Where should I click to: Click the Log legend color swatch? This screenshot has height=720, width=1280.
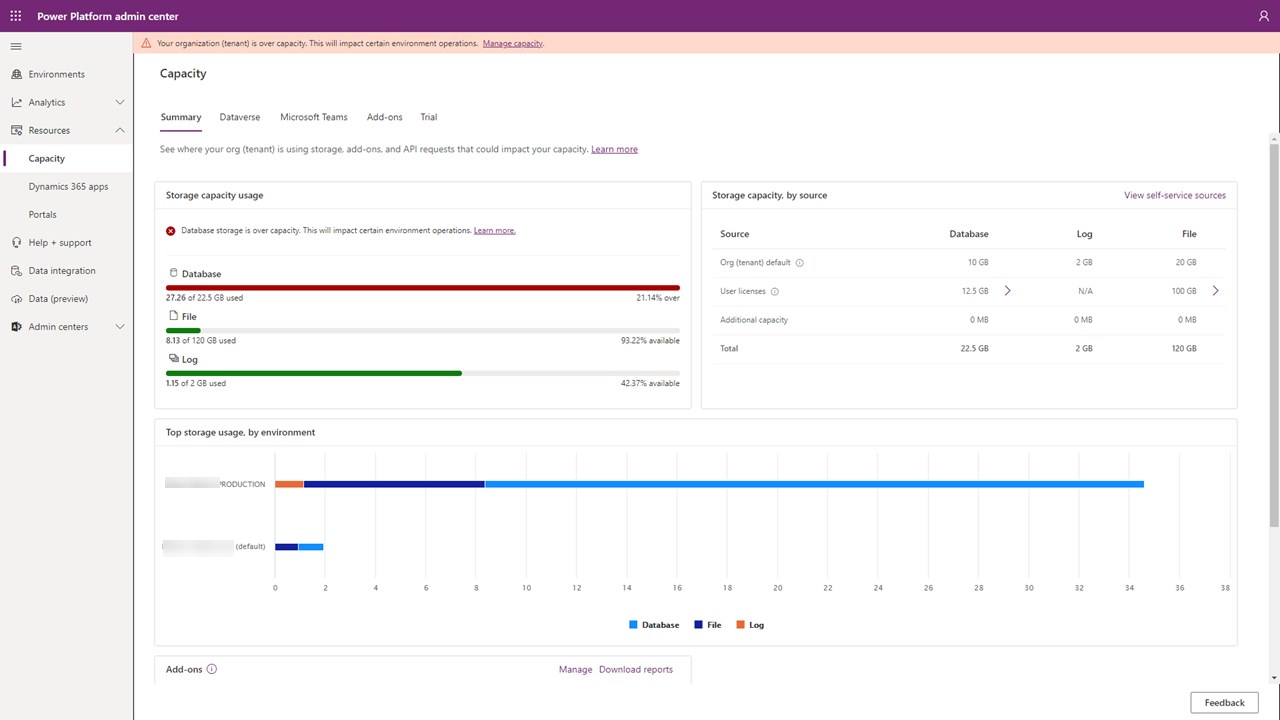740,625
